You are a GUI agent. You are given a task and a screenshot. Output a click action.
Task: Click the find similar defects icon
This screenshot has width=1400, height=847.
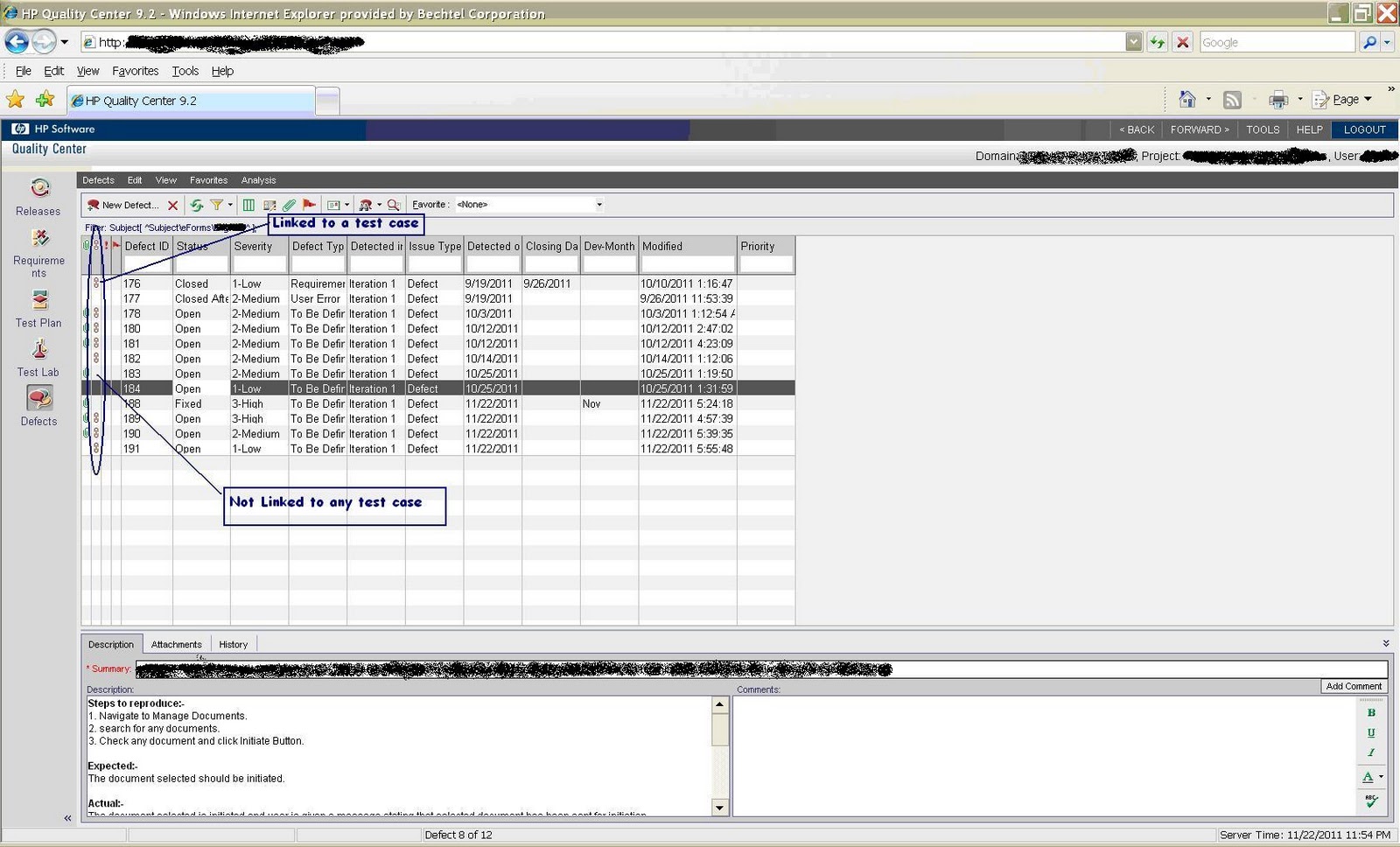tap(366, 205)
